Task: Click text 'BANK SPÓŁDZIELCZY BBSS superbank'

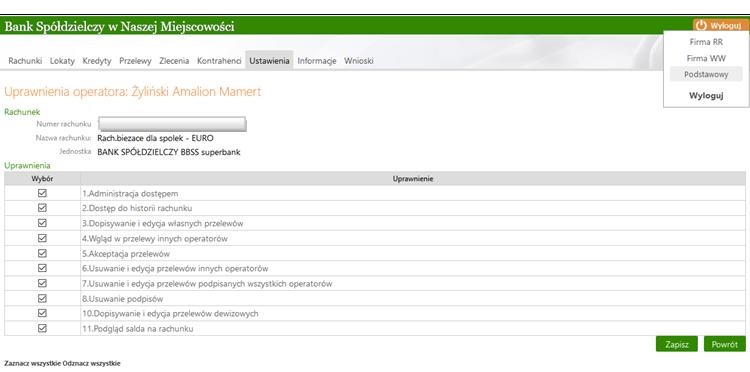Action: (169, 153)
